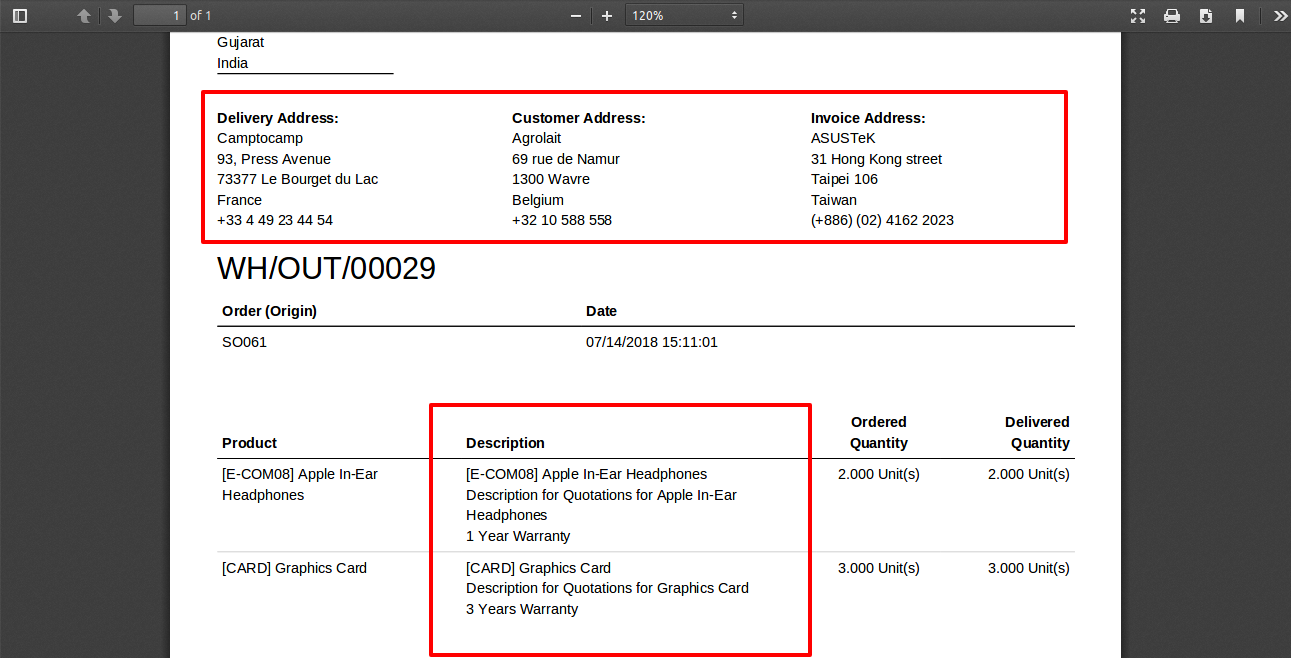1291x658 pixels.
Task: Select the Camptocamp company name
Action: [x=260, y=138]
